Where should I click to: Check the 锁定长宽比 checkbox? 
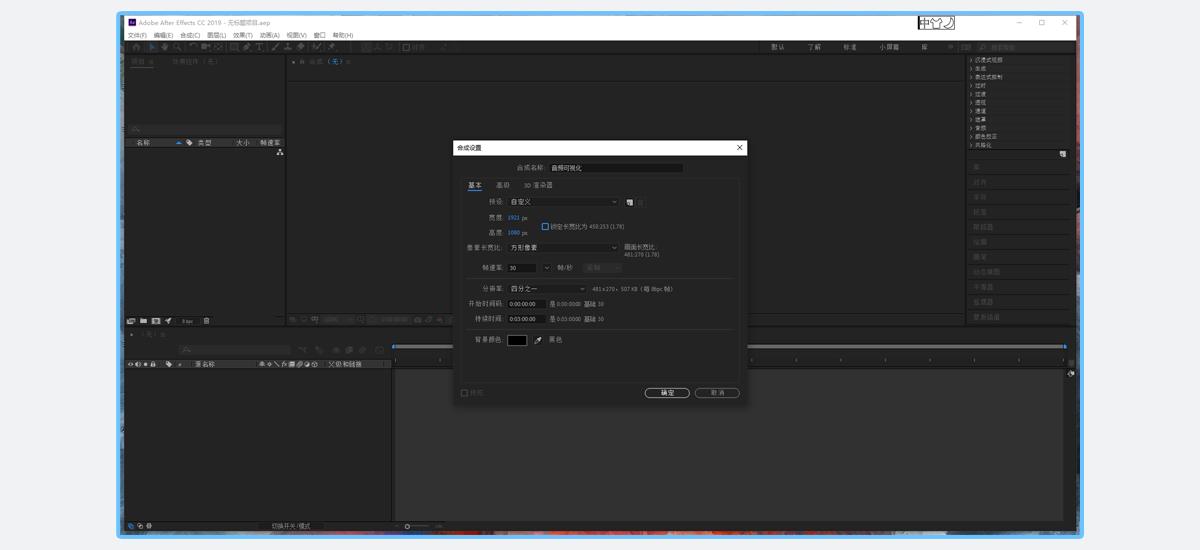[545, 227]
